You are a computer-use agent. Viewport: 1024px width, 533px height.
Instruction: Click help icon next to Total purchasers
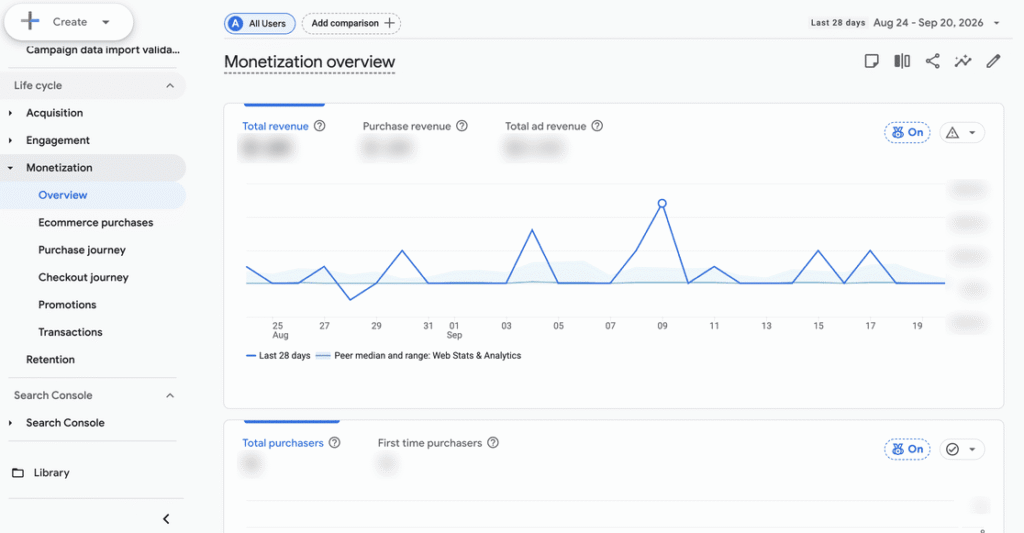tap(334, 443)
